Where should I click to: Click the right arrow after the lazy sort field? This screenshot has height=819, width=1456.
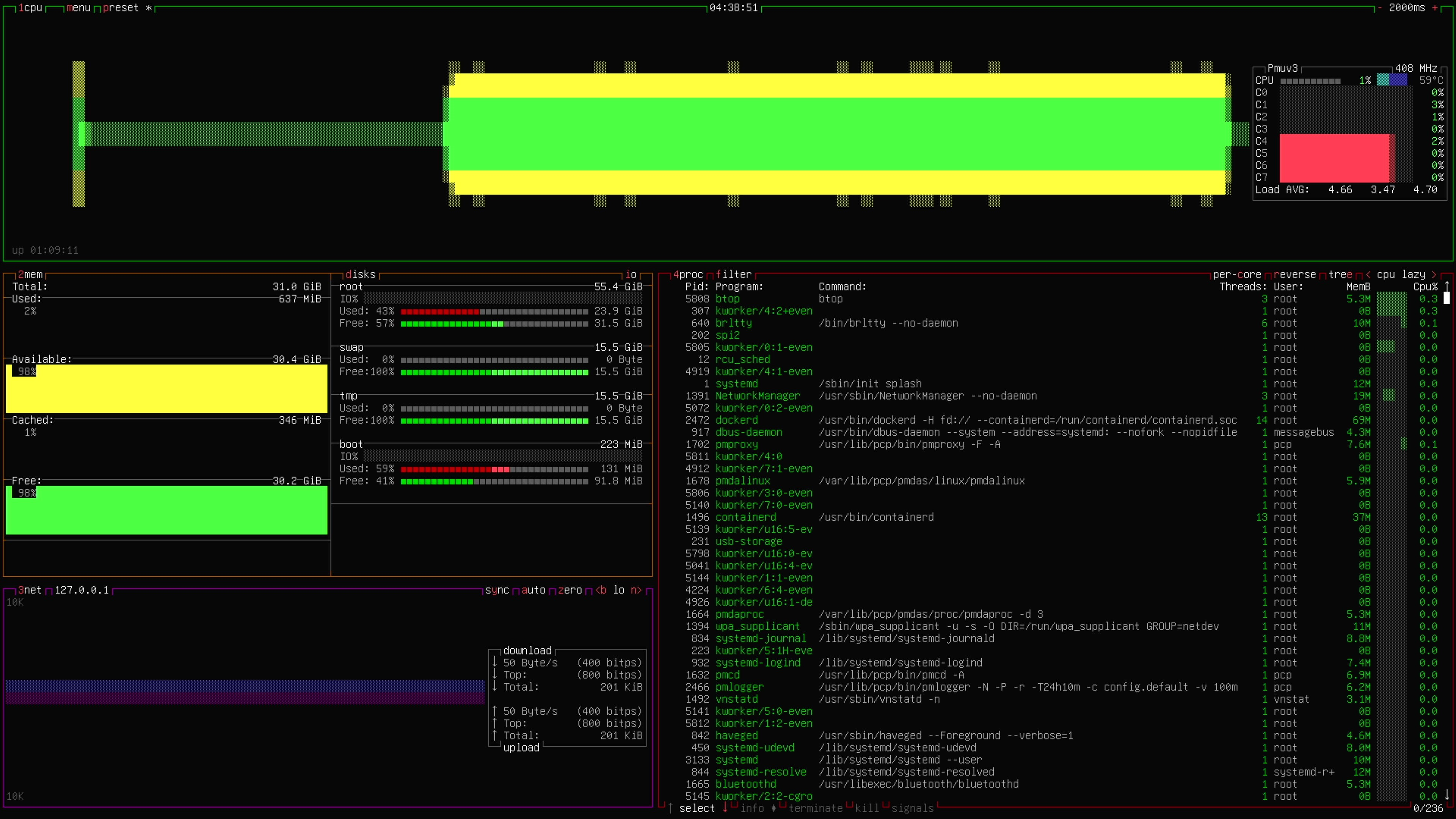(x=1434, y=275)
